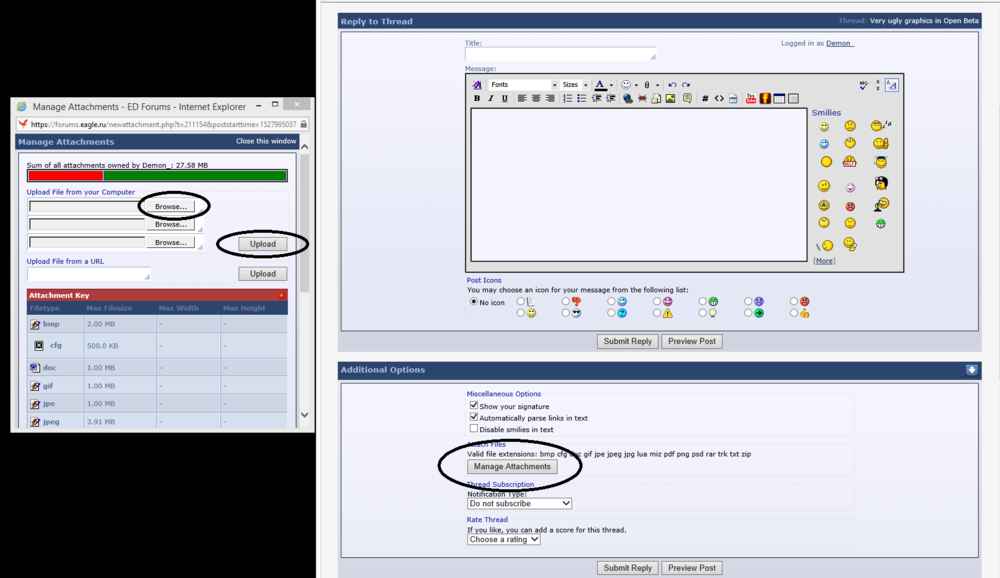Insert an image into the message
This screenshot has height=578, width=1000.
tap(670, 98)
